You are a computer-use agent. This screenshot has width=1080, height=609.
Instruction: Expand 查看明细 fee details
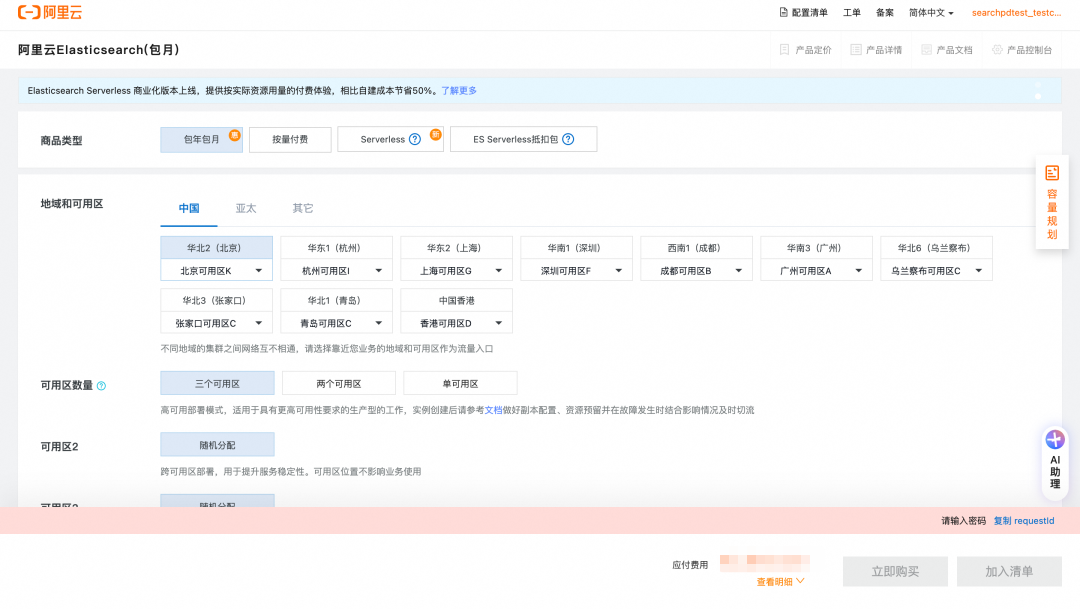[x=780, y=582]
